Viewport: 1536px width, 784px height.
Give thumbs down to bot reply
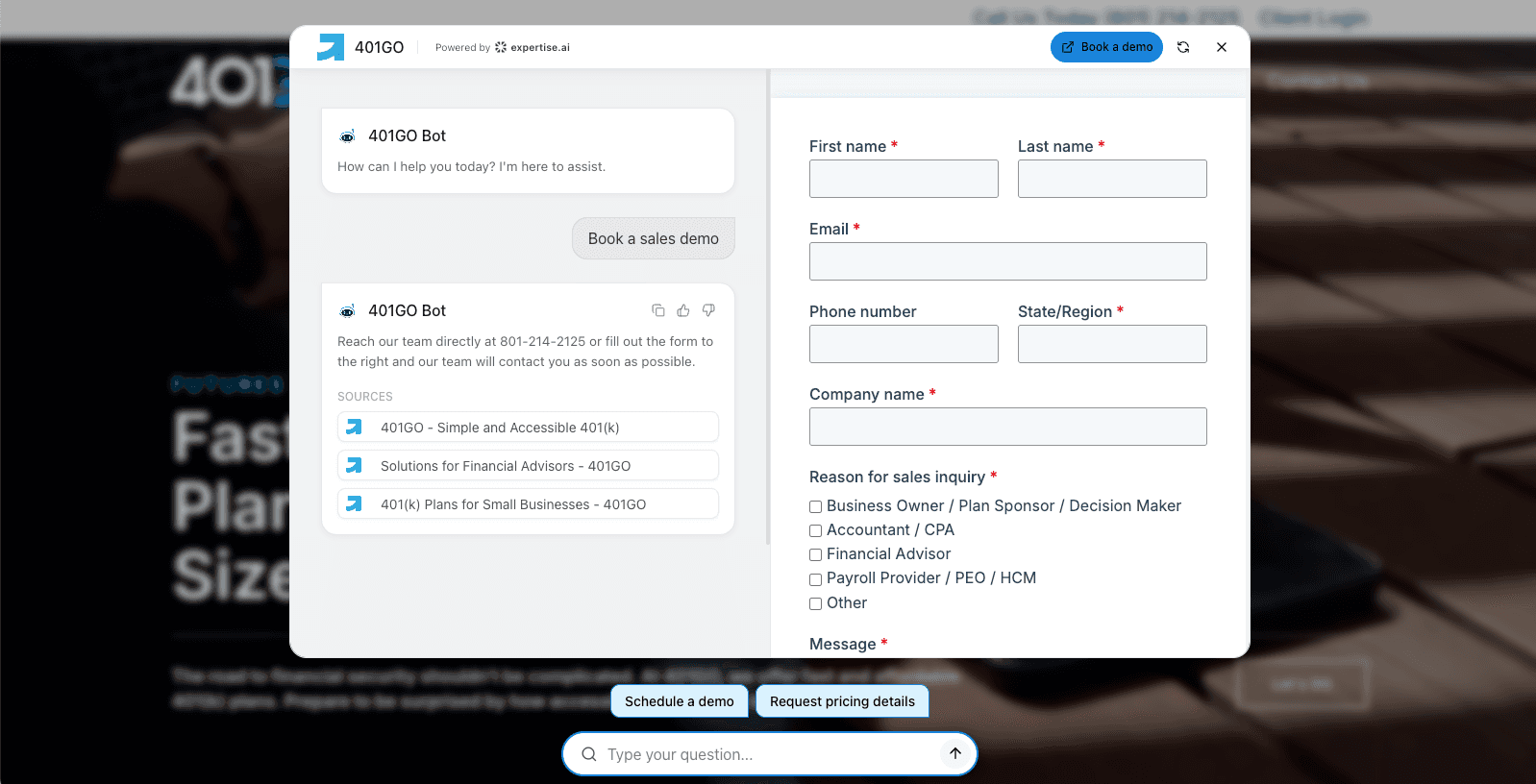tap(708, 310)
